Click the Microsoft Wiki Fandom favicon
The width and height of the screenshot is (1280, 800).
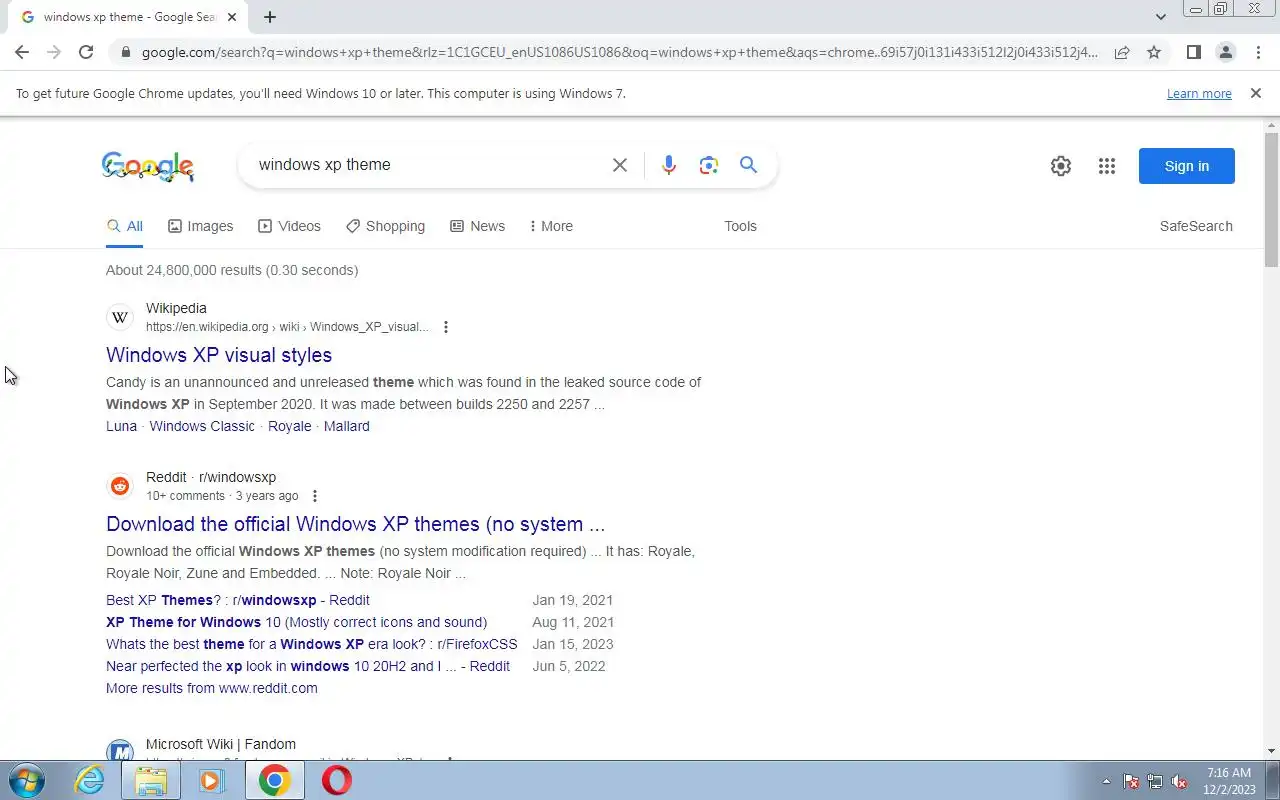[120, 752]
